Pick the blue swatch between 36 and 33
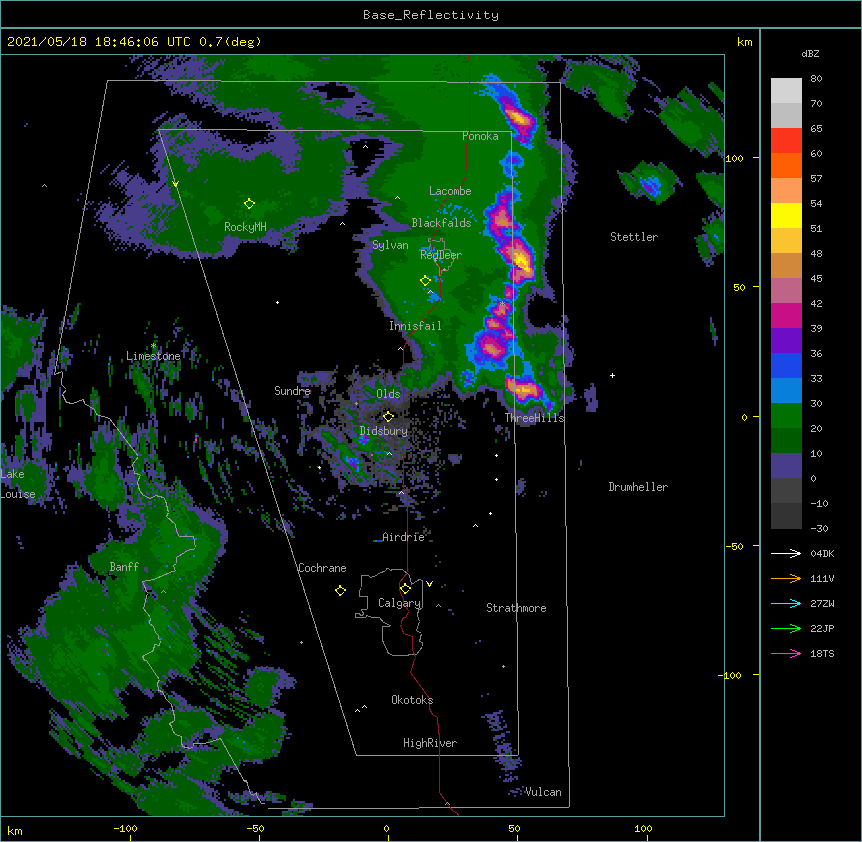 click(786, 365)
